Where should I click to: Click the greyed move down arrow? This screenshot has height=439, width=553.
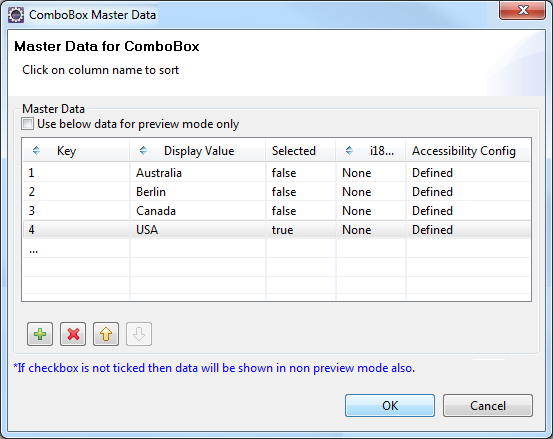[139, 334]
